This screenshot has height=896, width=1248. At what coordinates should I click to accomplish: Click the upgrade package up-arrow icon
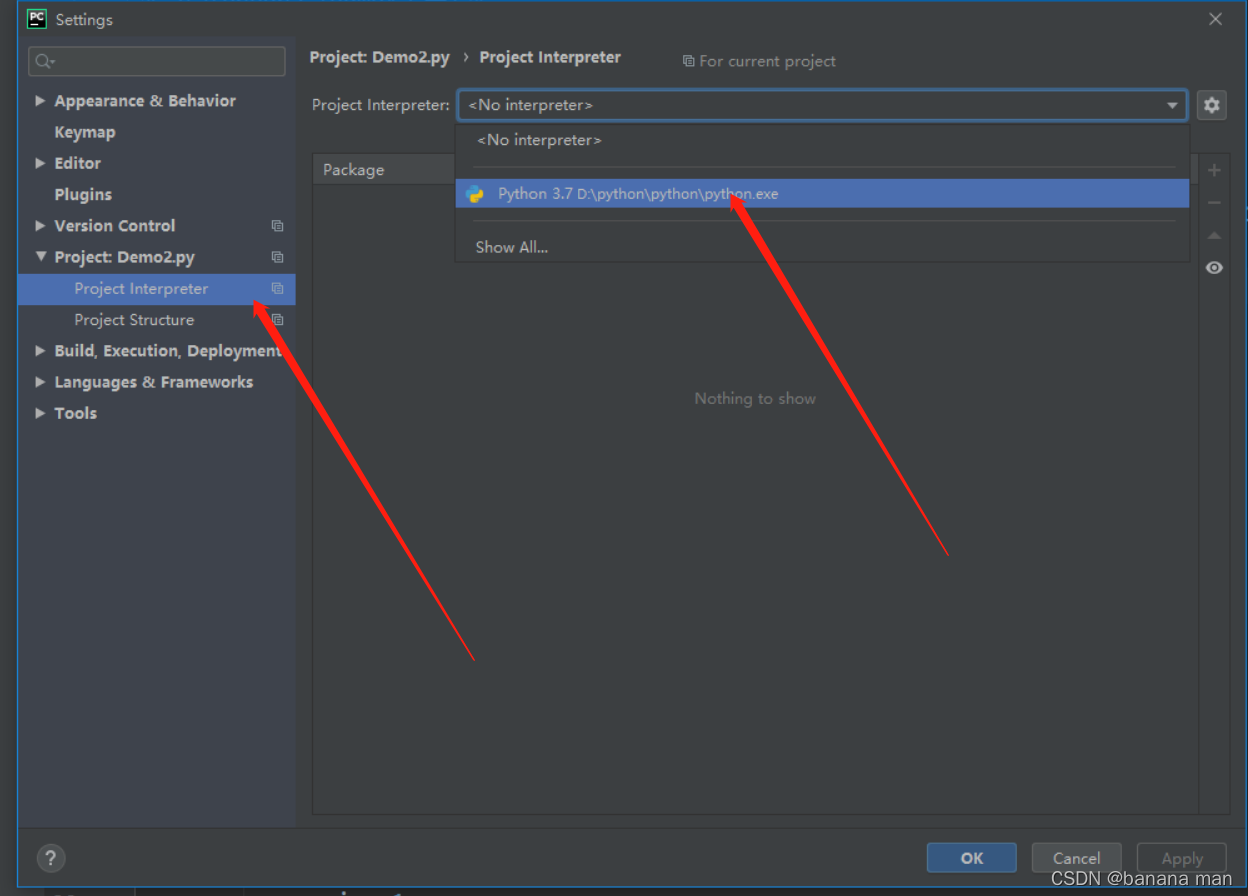pos(1214,236)
